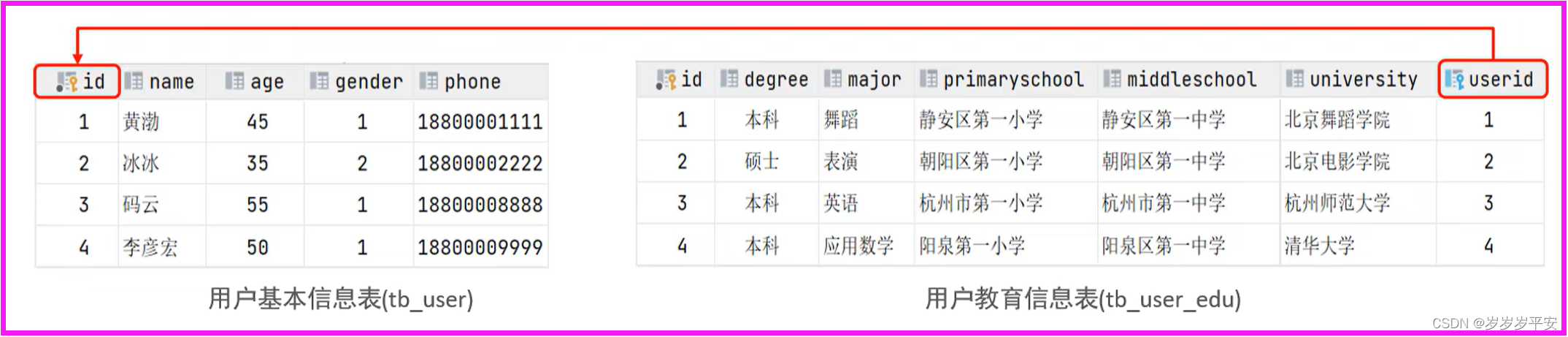Select major cell 舞蹈

click(841, 120)
